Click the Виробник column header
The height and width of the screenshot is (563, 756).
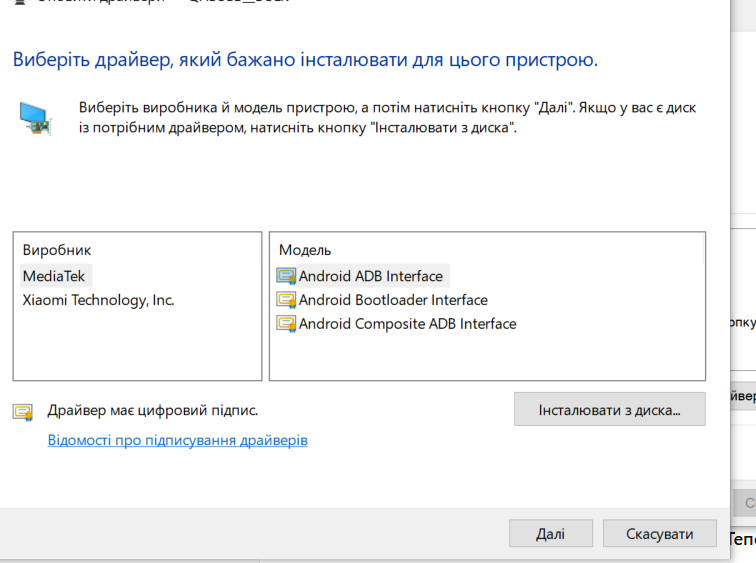tap(57, 250)
